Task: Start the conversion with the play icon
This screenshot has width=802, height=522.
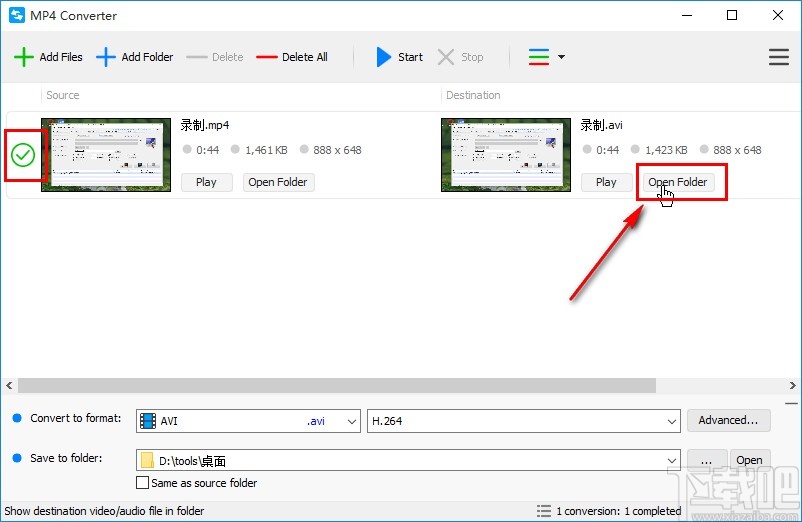Action: click(384, 57)
